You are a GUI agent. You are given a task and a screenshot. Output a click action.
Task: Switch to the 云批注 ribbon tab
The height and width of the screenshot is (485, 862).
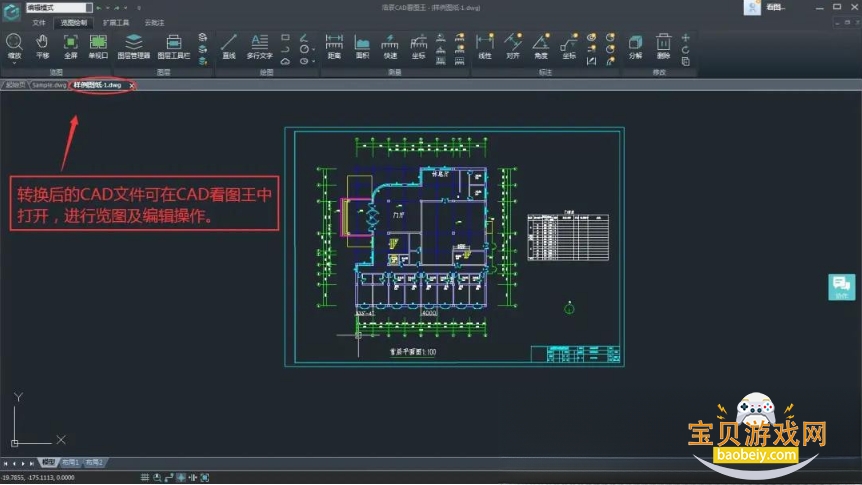154,23
